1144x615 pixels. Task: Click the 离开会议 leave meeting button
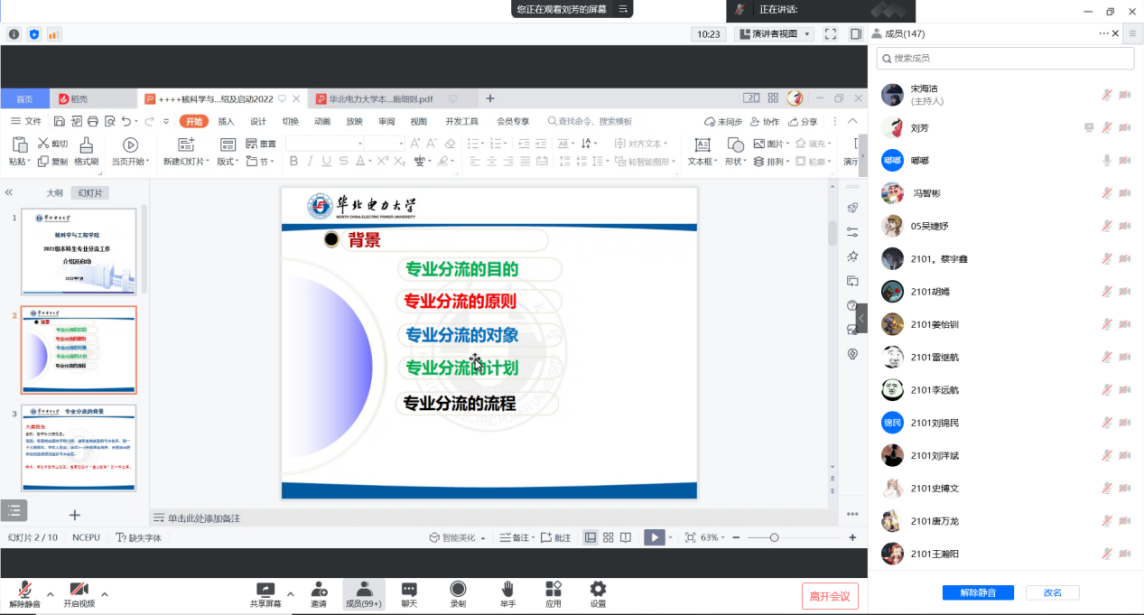point(829,597)
